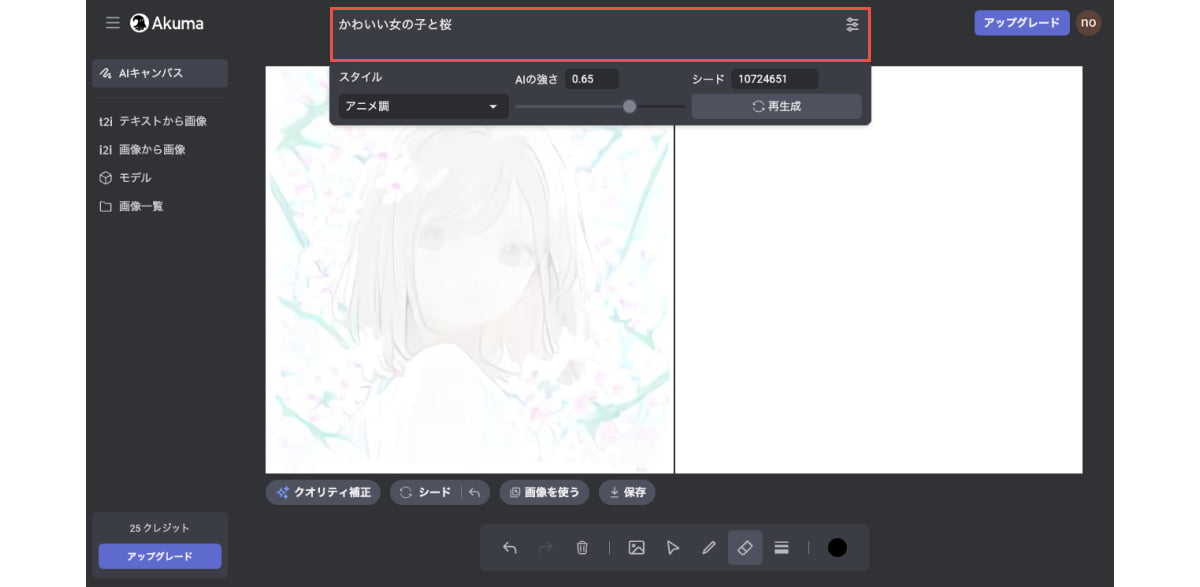Open the line thickness menu icon
The image size is (1200, 587).
(x=782, y=547)
